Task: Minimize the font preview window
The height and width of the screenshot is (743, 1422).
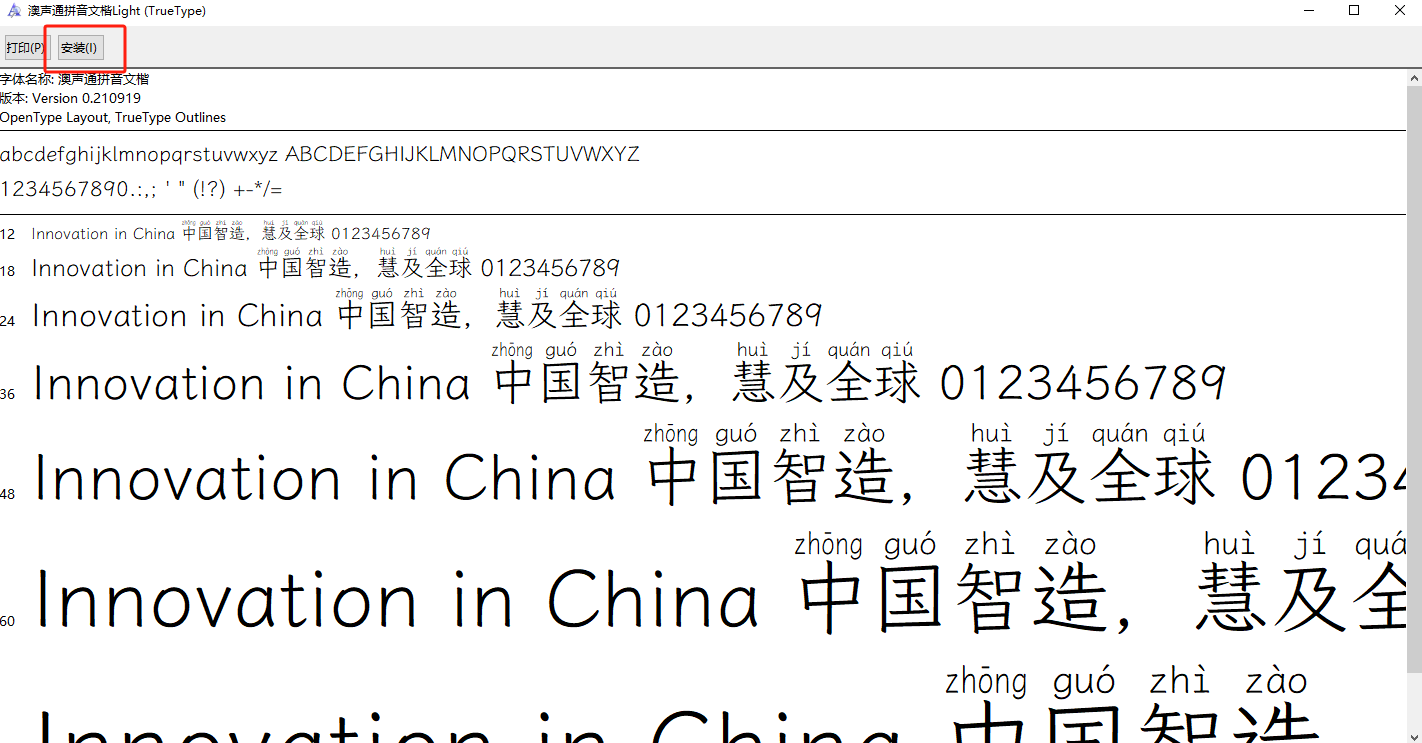Action: pos(1309,11)
